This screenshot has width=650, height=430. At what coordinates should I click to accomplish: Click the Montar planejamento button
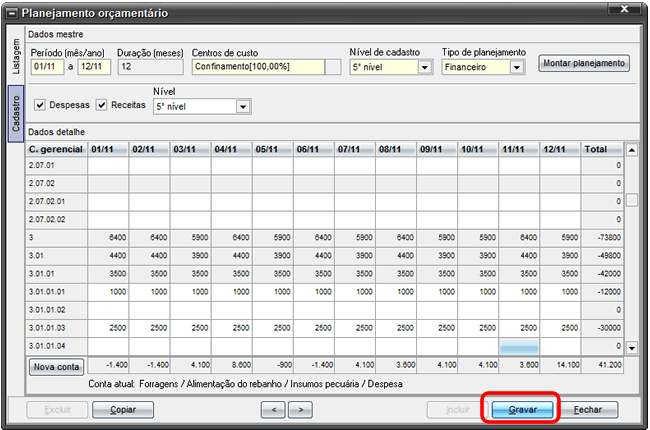(x=584, y=63)
